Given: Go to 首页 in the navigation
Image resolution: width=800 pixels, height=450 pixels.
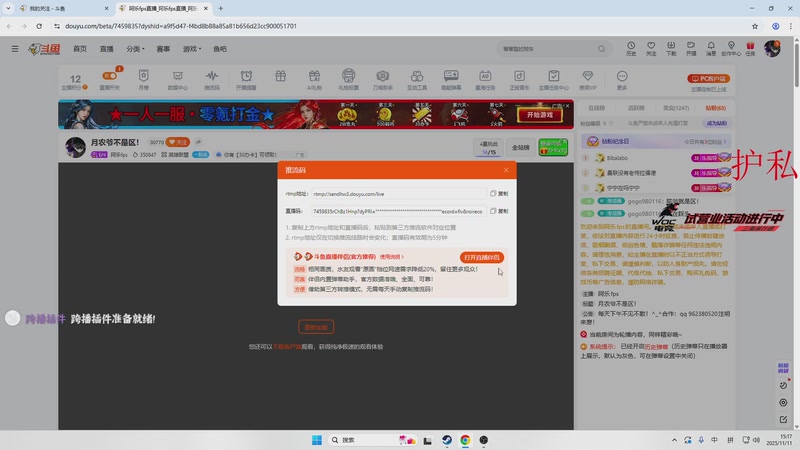Looking at the screenshot, I should 80,49.
